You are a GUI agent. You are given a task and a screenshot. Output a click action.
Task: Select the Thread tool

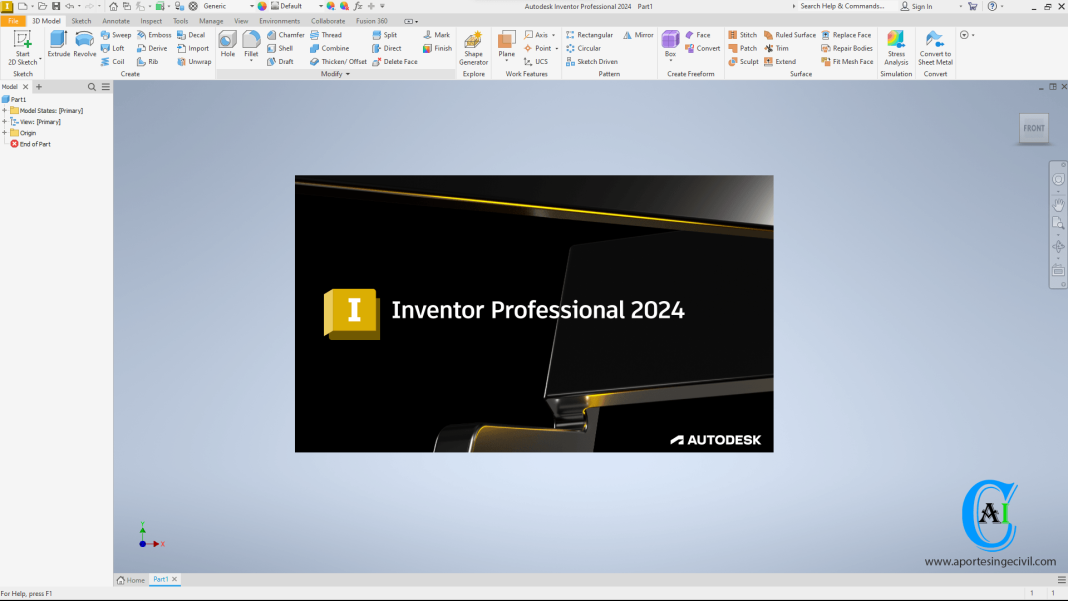tap(330, 34)
